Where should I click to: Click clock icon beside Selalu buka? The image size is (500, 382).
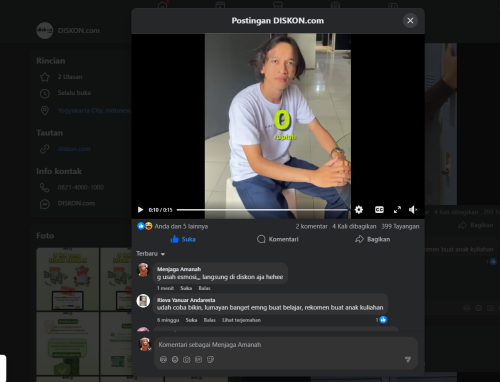point(45,93)
